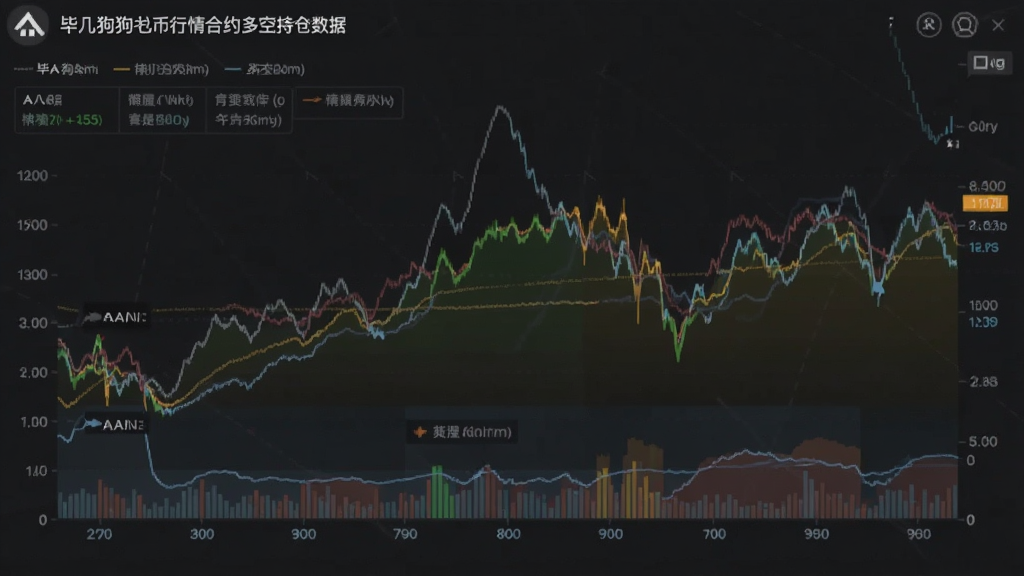Image resolution: width=1024 pixels, height=576 pixels.
Task: Click the chart title text at the top
Action: 202,25
